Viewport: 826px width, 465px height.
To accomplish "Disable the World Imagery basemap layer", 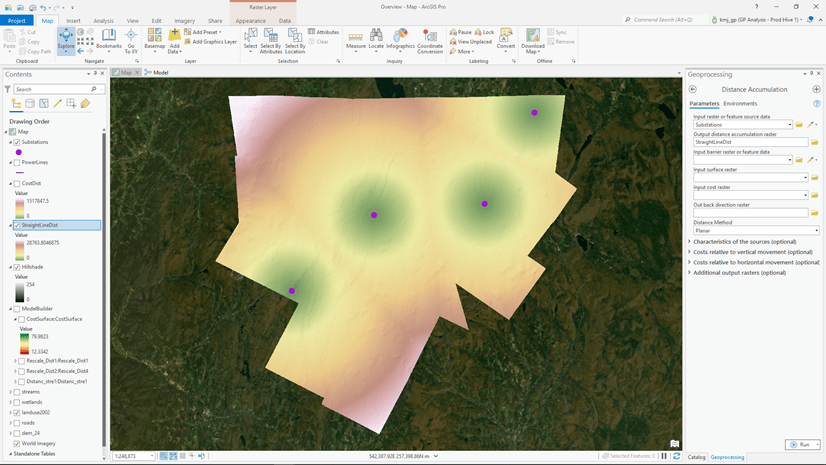I will 17,444.
